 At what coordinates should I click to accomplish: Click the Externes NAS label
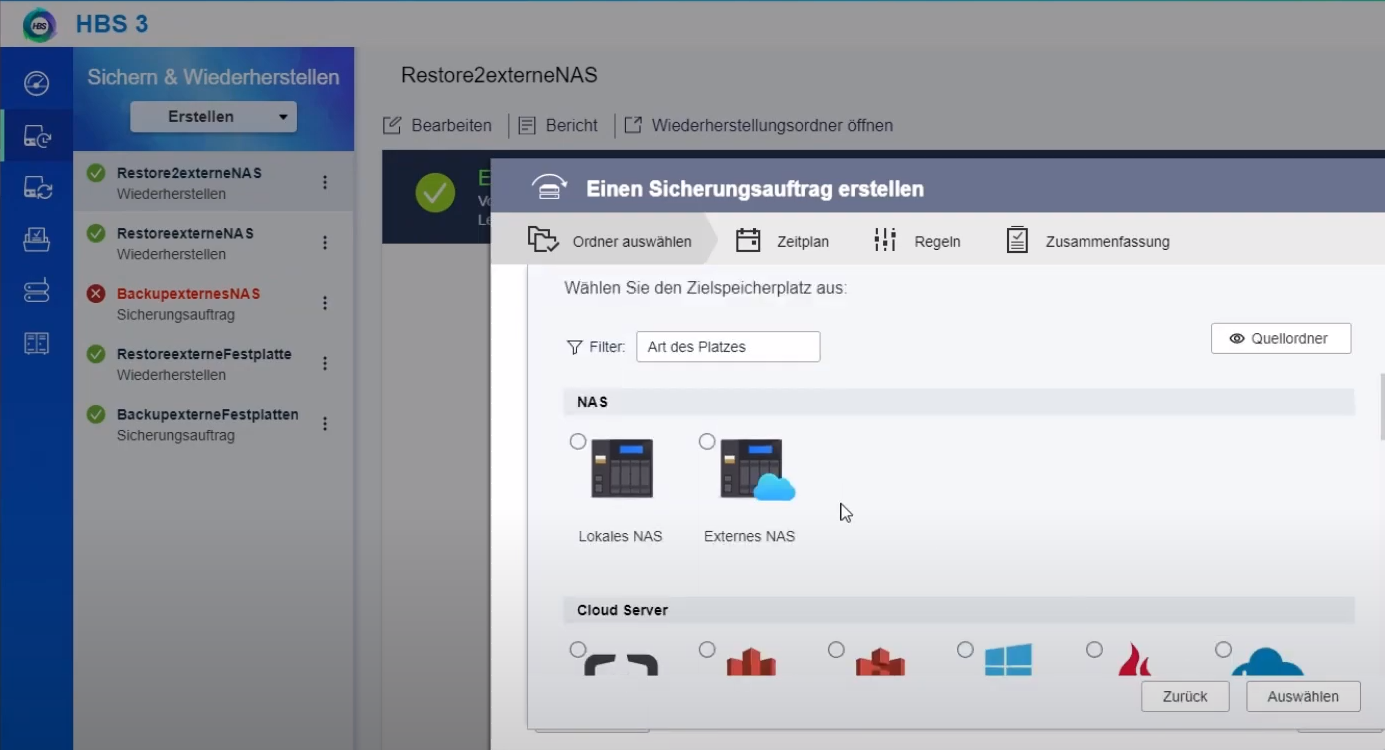[749, 536]
